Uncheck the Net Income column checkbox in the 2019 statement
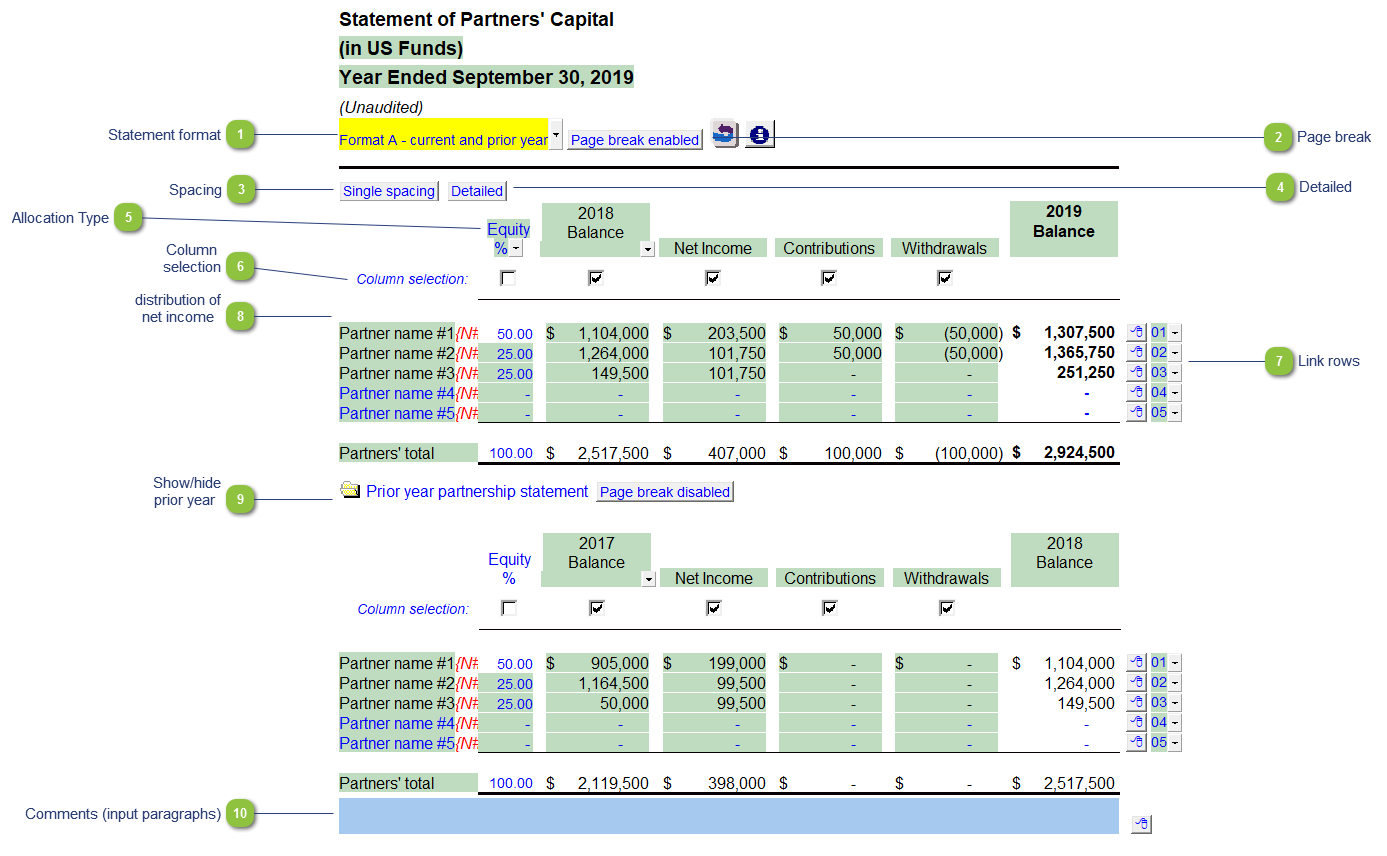The height and width of the screenshot is (856, 1387). (713, 278)
